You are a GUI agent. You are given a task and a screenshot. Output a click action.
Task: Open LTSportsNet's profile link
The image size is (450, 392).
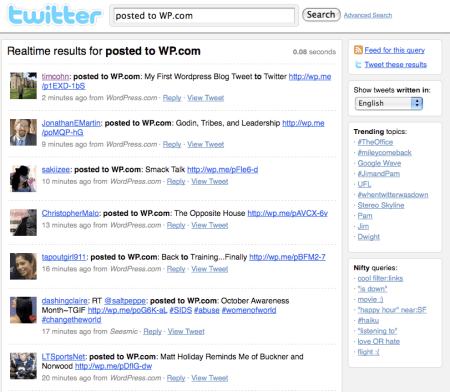coord(63,357)
